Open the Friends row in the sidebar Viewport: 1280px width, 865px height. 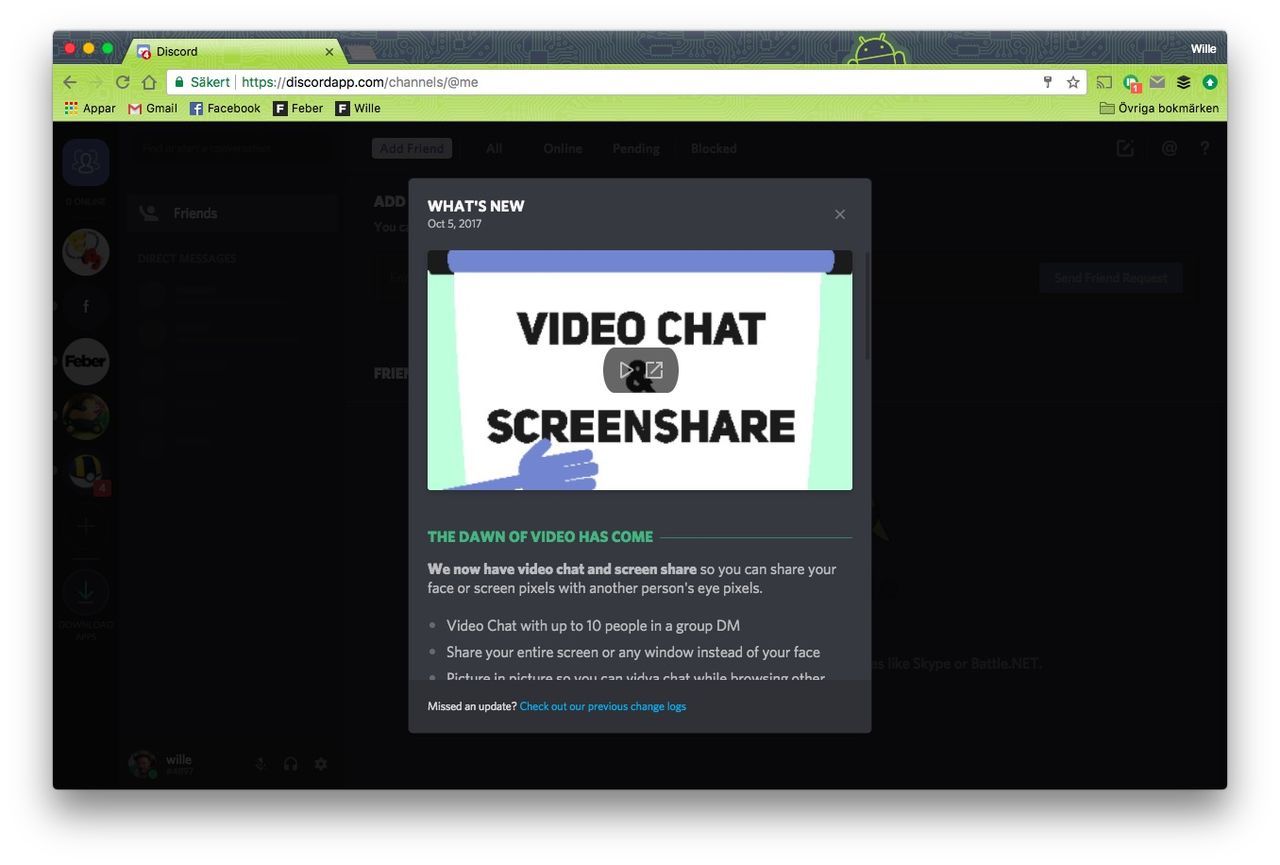(232, 213)
